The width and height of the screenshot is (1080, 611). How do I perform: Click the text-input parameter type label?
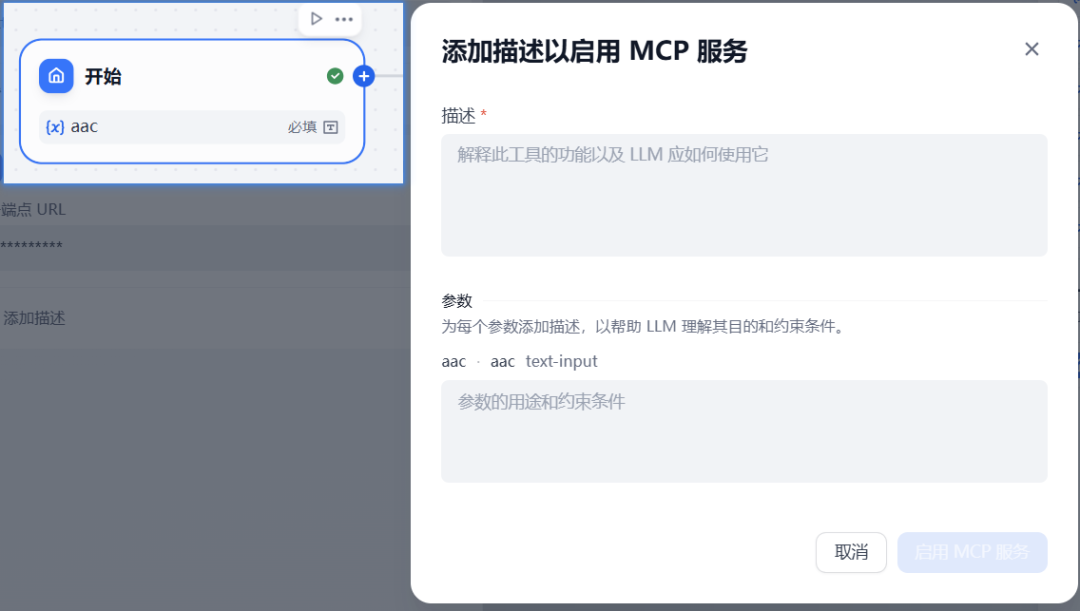pos(561,361)
